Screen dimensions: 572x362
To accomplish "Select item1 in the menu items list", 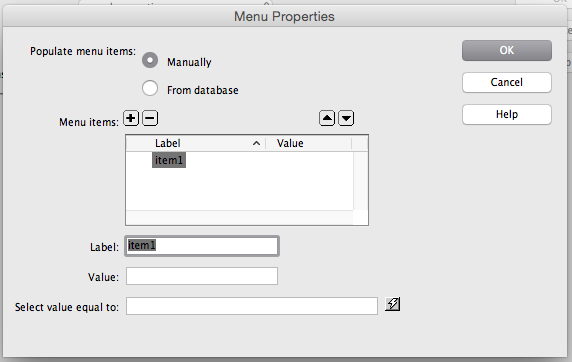I will click(x=169, y=160).
